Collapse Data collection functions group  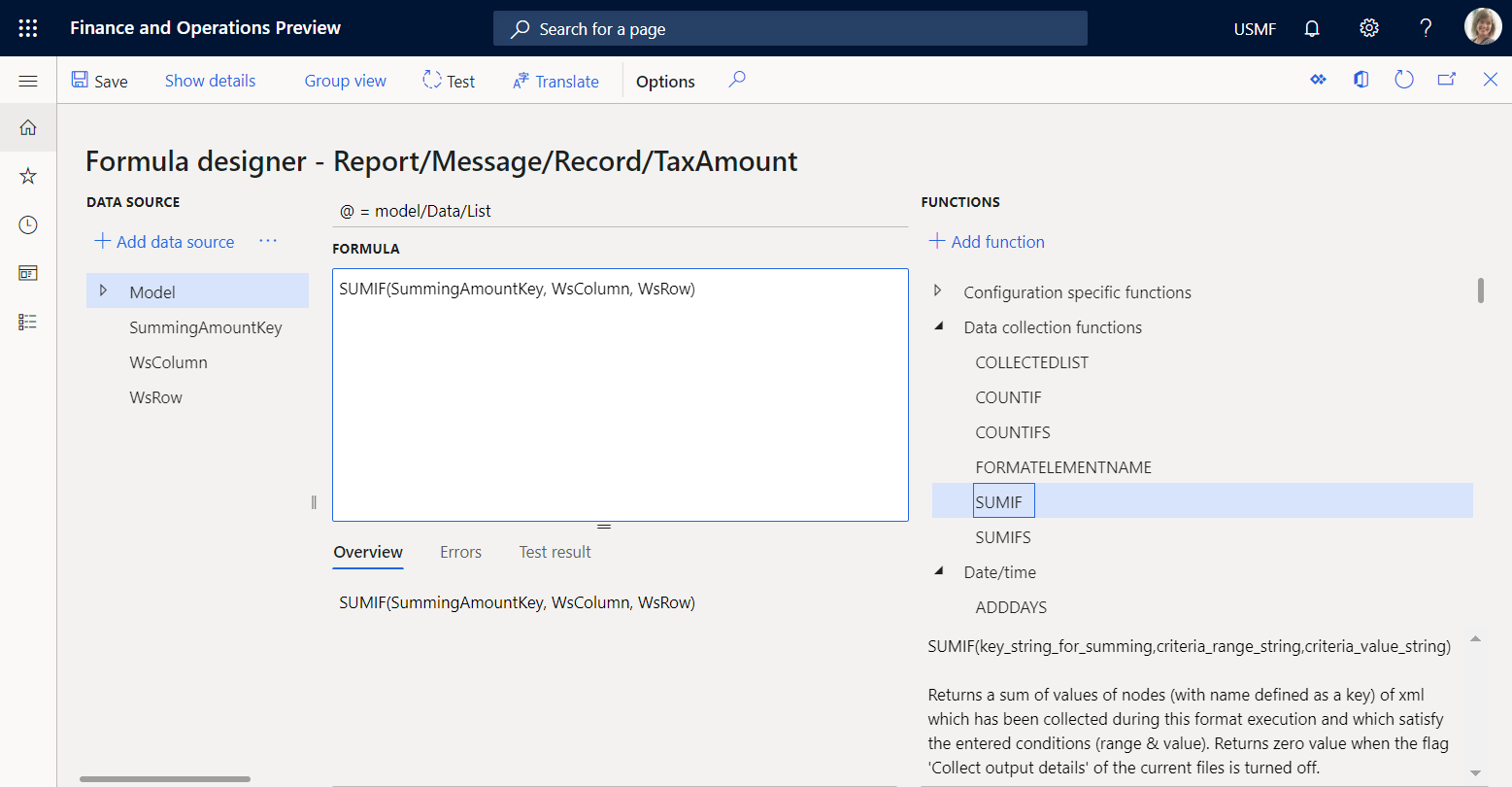point(939,326)
